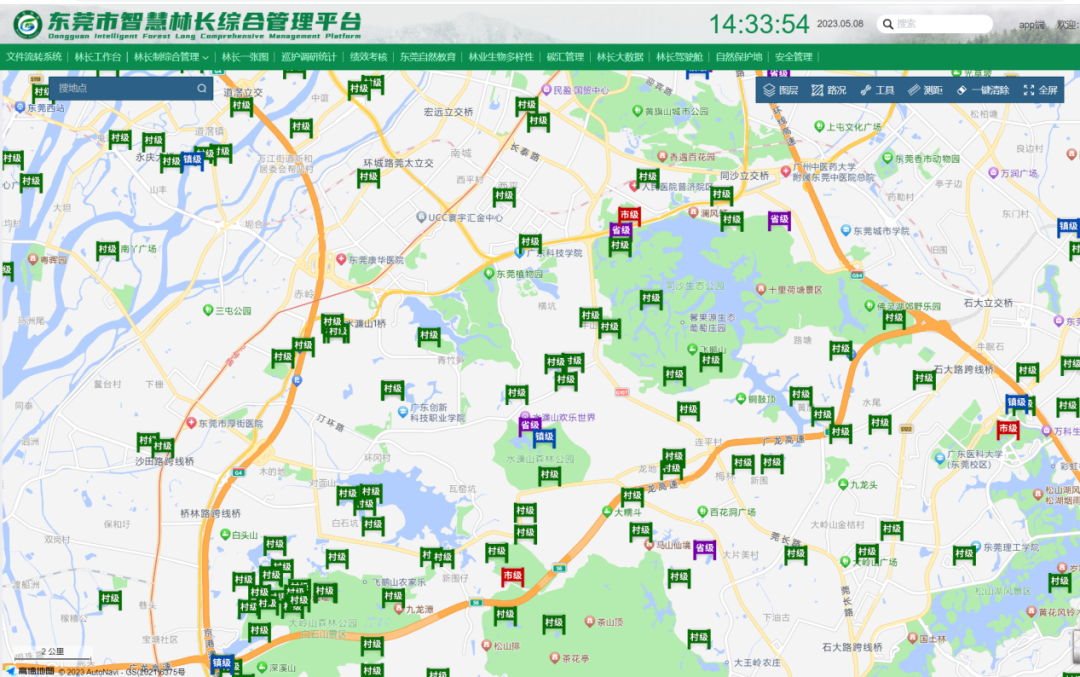This screenshot has width=1080, height=677.
Task: Click the 东莞植物园 park icon on map
Action: pyautogui.click(x=490, y=273)
